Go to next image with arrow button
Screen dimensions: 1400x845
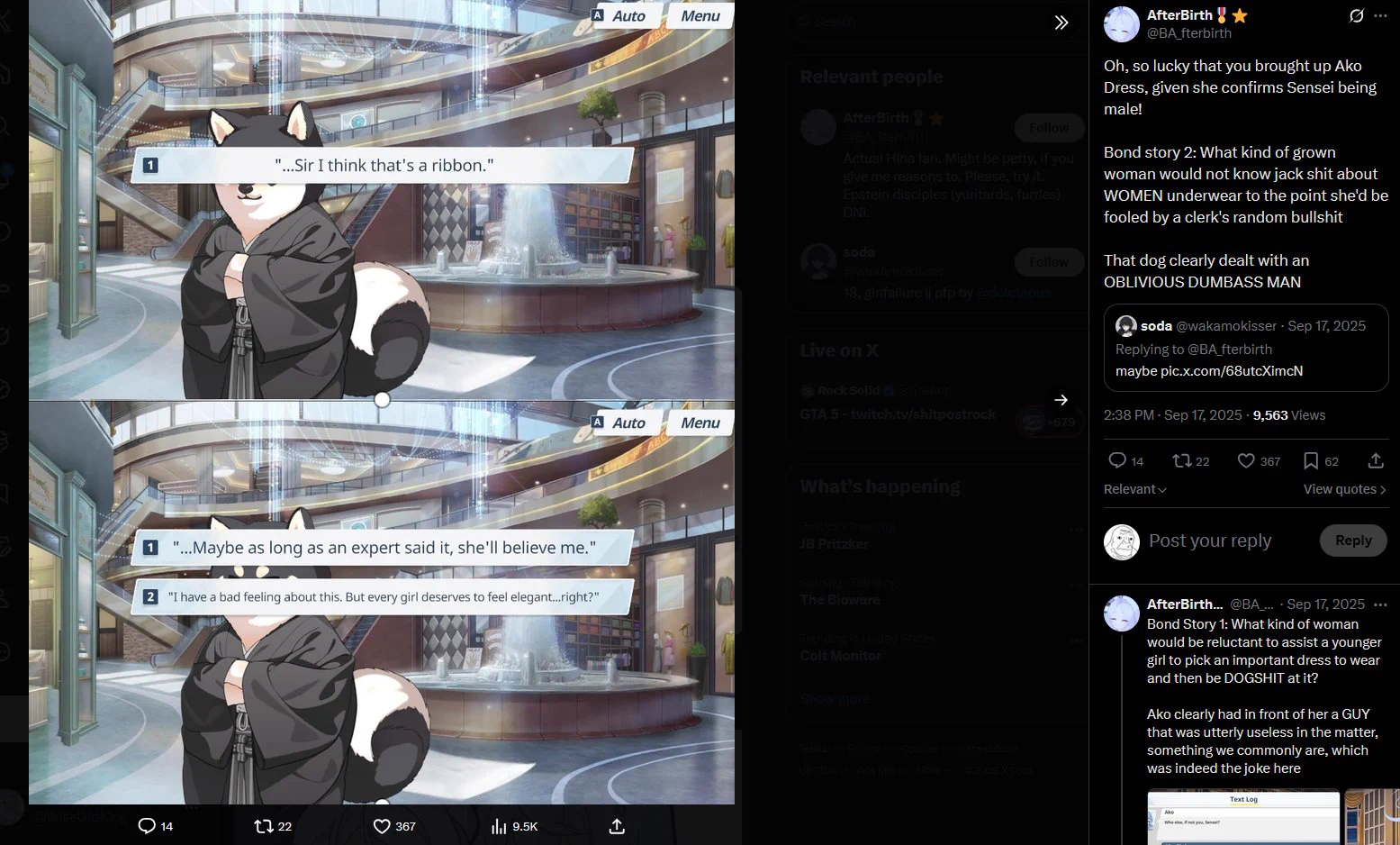[1061, 400]
